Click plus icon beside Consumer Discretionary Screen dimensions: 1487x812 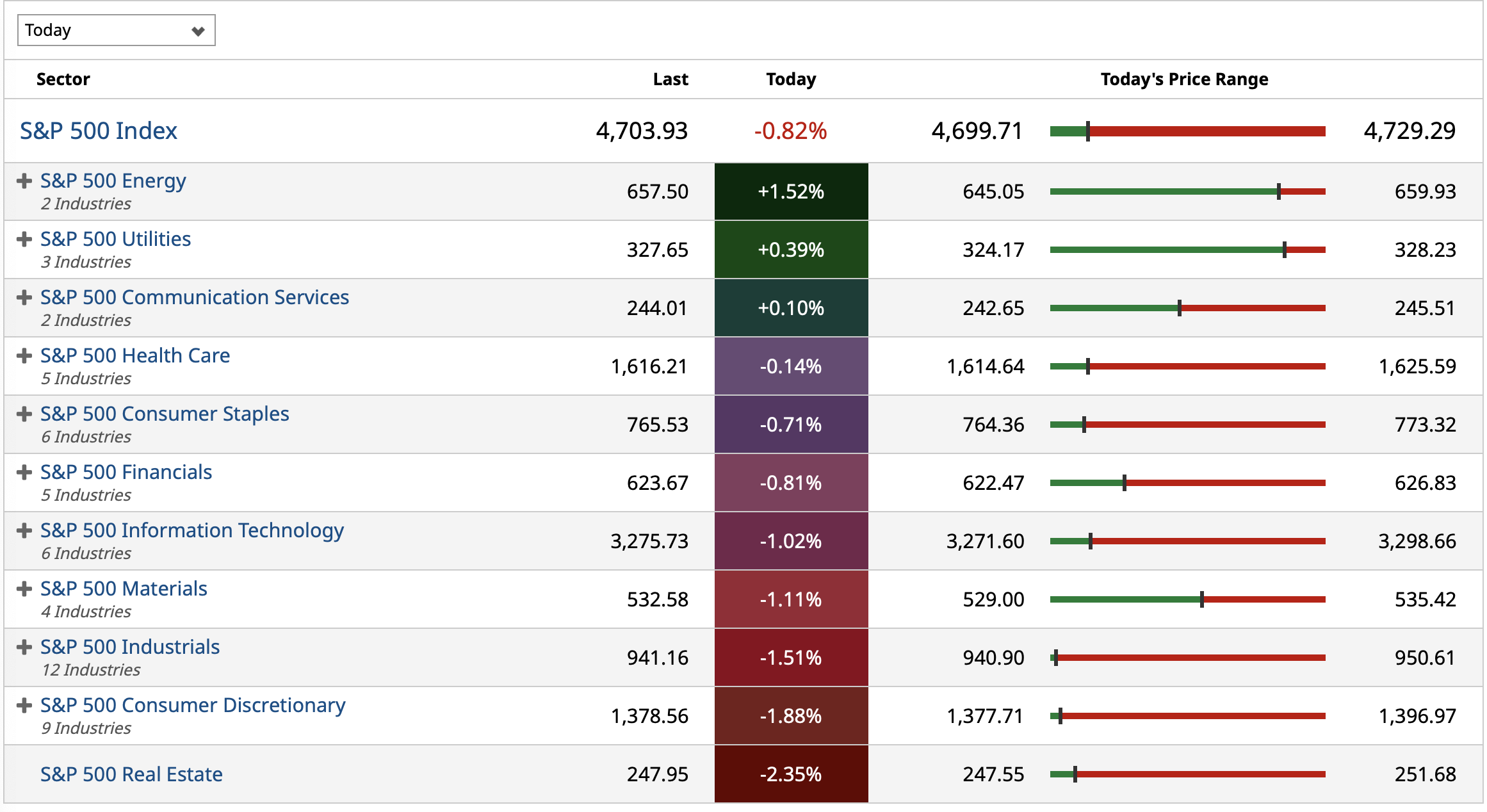(x=24, y=706)
